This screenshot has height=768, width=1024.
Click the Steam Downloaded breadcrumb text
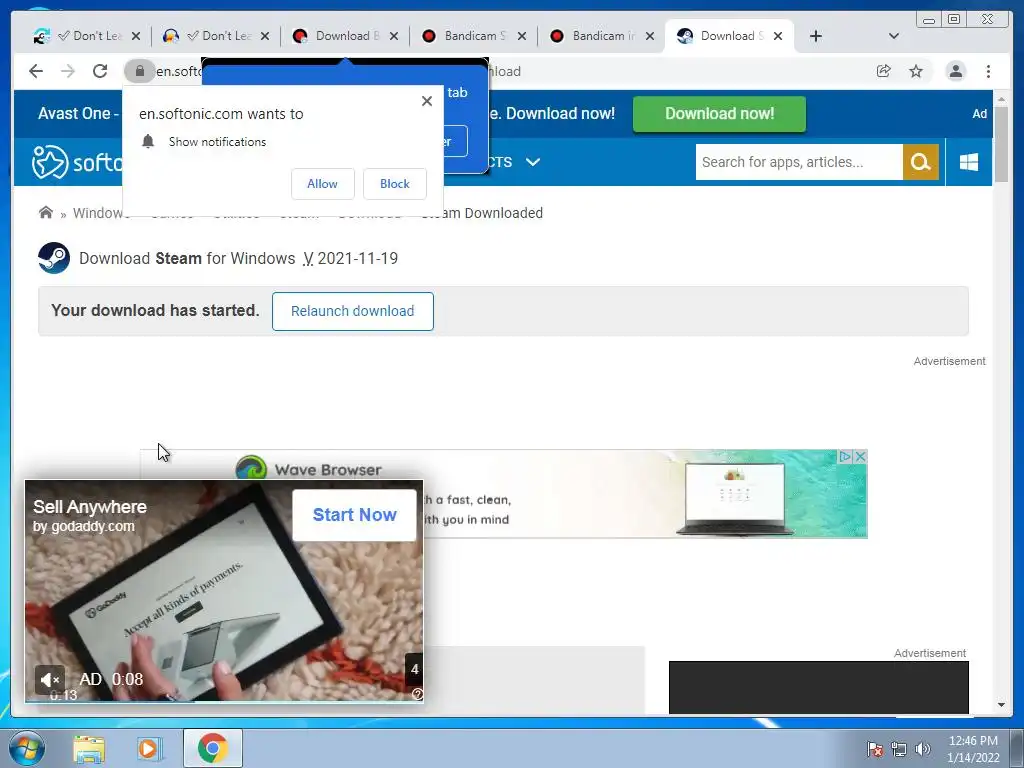pos(482,213)
